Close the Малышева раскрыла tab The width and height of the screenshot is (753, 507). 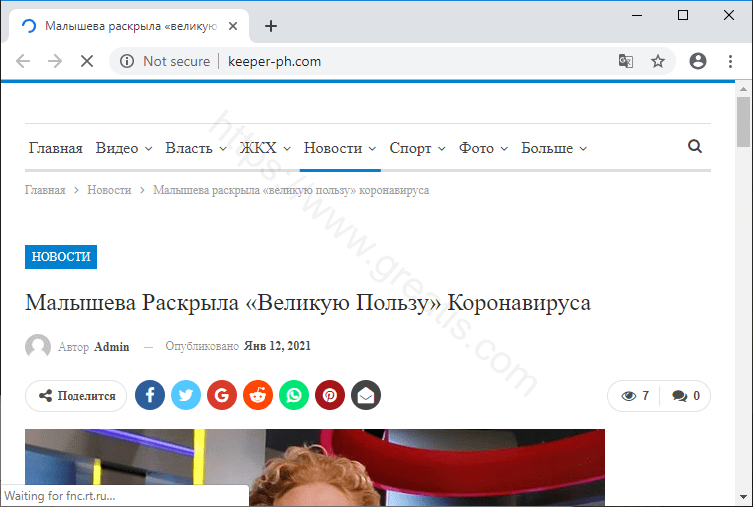[x=233, y=26]
